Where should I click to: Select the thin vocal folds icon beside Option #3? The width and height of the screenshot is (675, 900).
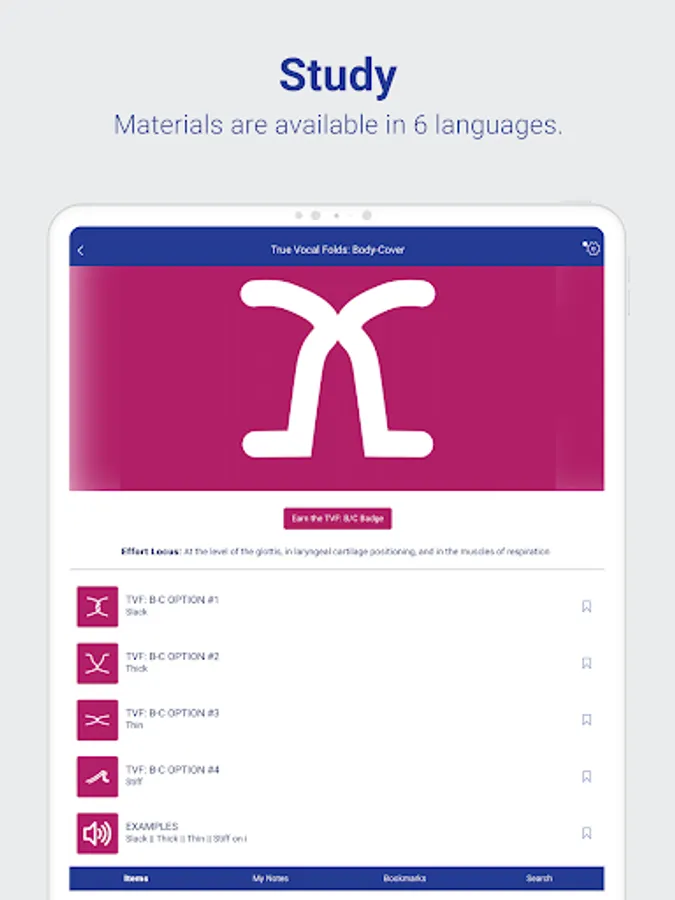click(97, 719)
